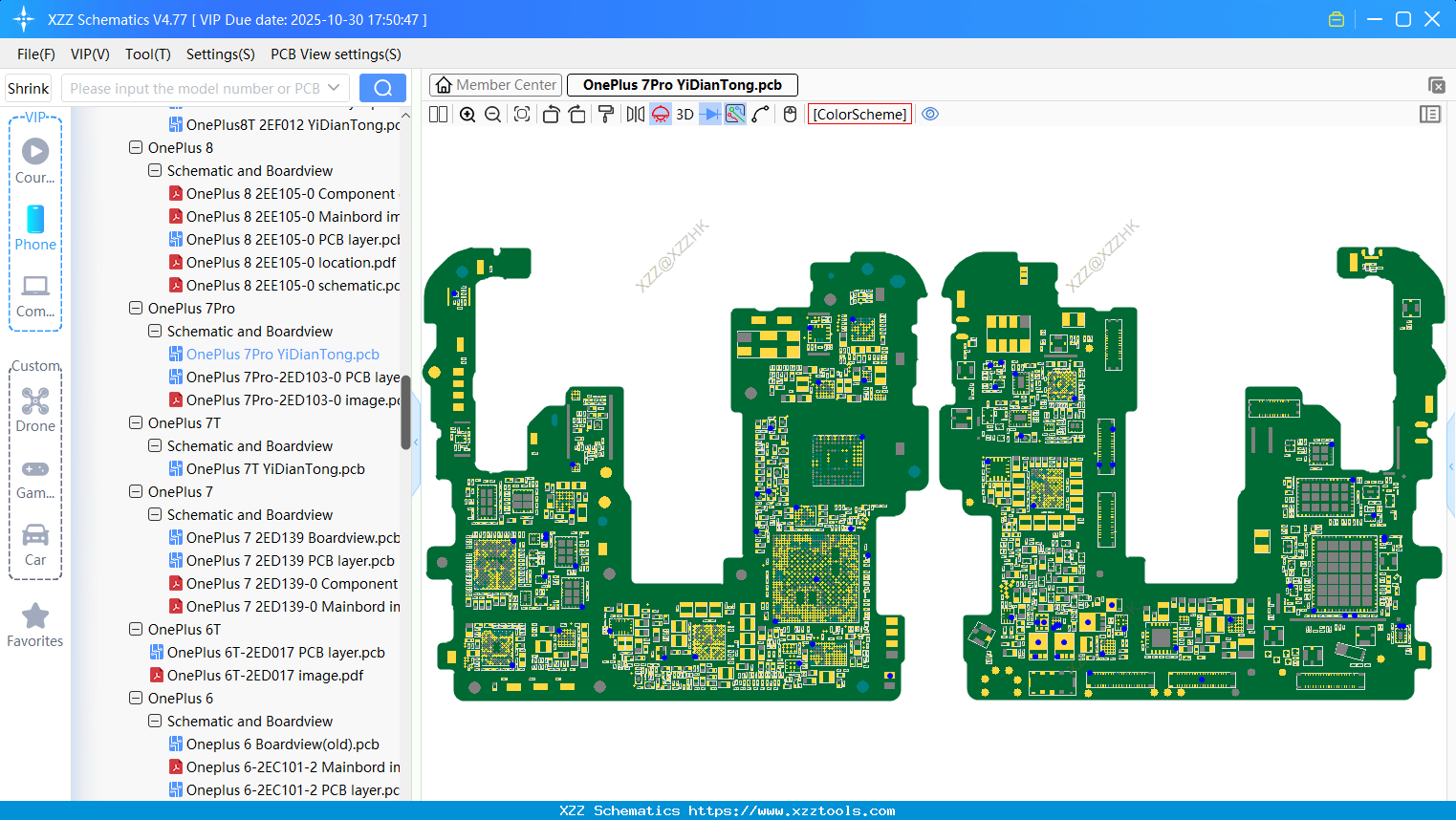Rotate the board counterclockwise
This screenshot has width=1456, height=820.
coord(551,115)
